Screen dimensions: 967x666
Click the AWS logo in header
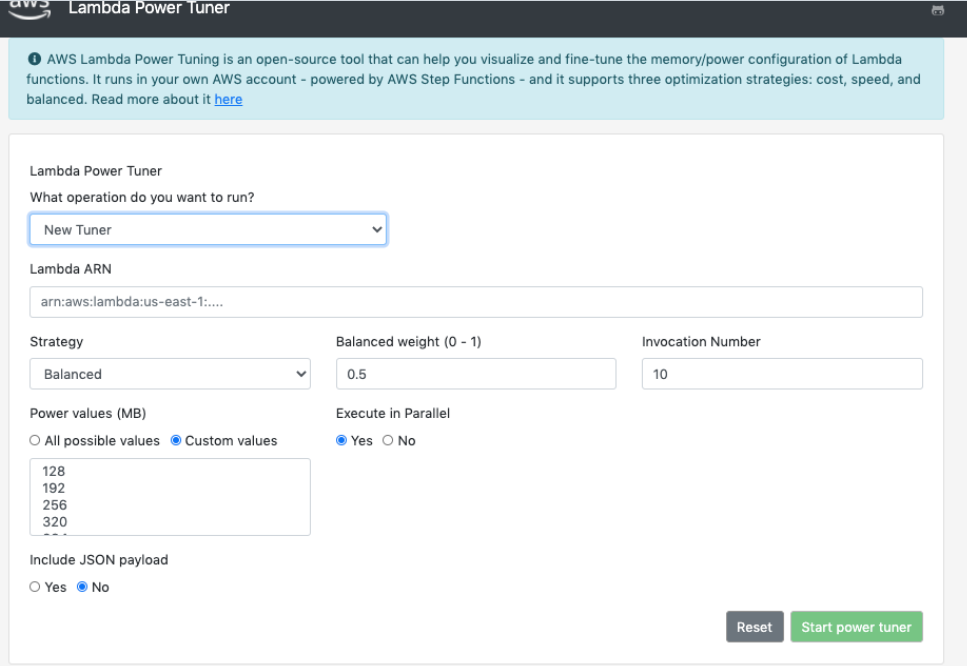coord(30,9)
